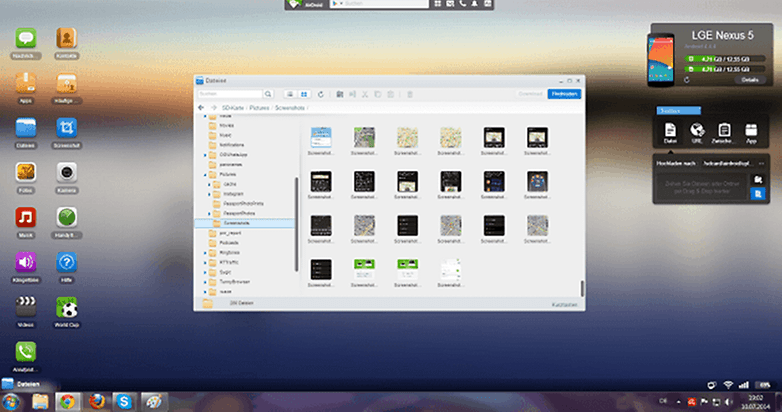This screenshot has height=412, width=782.
Task: Open Firefox from the Windows taskbar
Action: point(96,402)
